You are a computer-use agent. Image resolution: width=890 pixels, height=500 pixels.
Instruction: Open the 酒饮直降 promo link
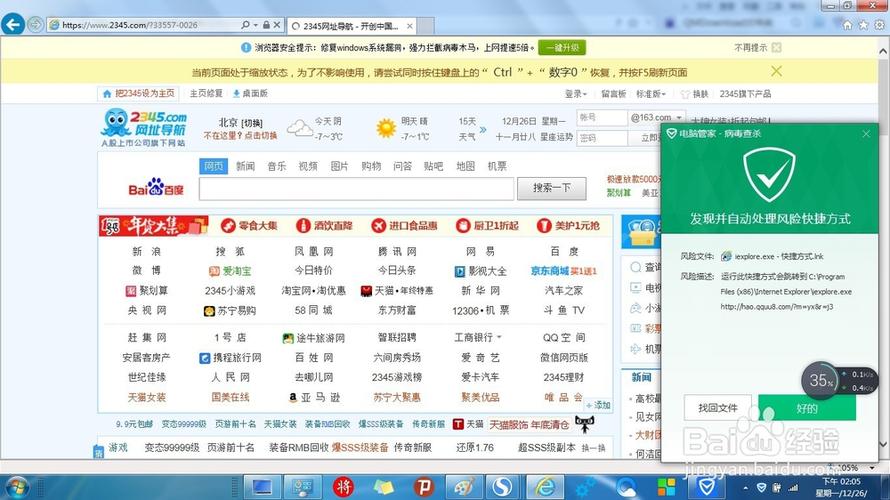click(324, 226)
